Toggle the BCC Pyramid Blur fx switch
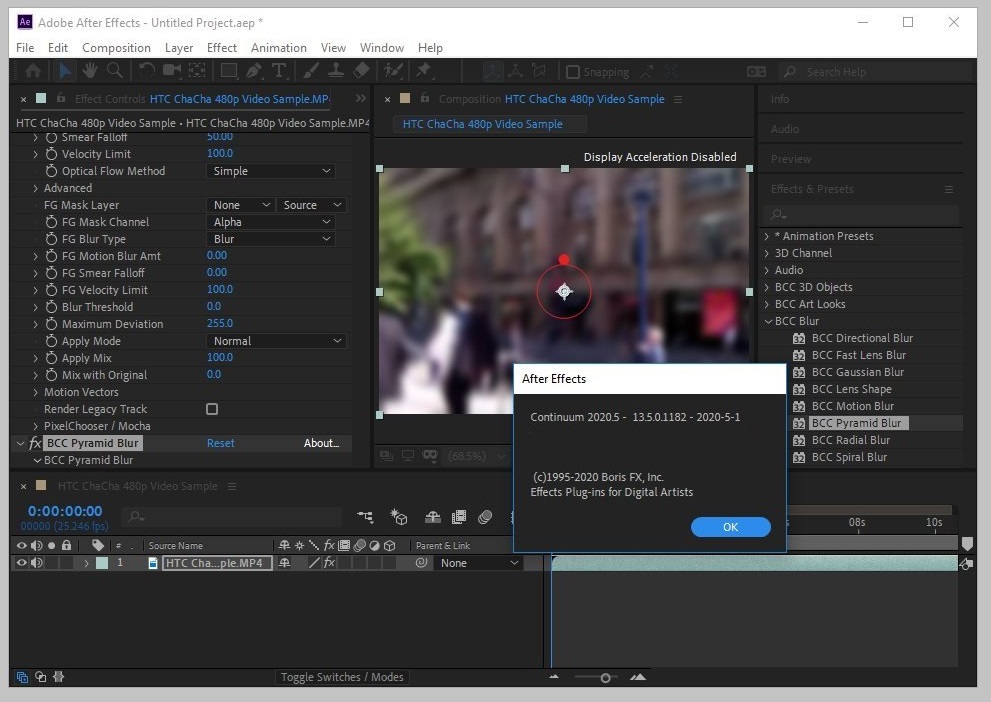 point(35,443)
